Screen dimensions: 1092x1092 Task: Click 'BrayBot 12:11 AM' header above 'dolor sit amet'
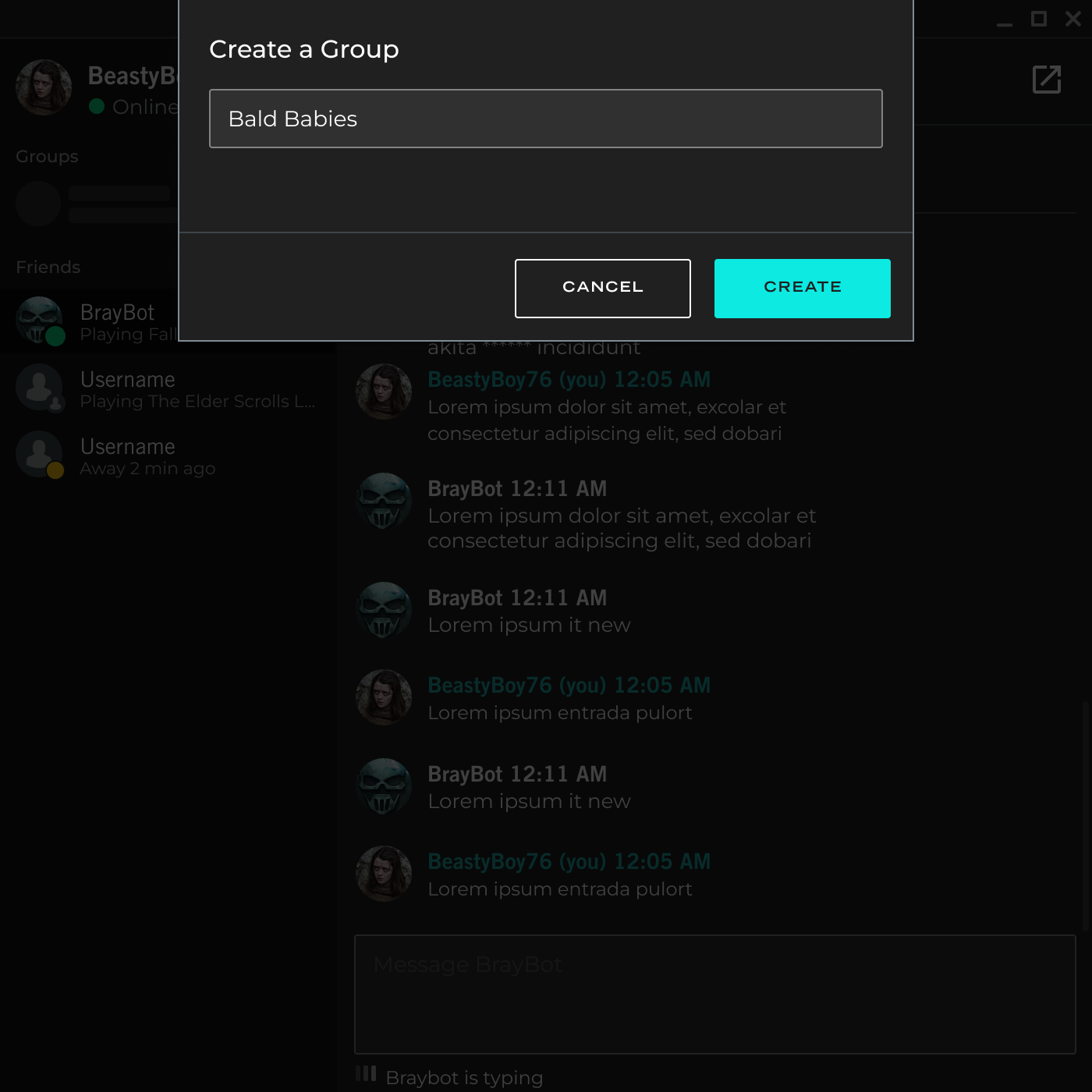[517, 489]
